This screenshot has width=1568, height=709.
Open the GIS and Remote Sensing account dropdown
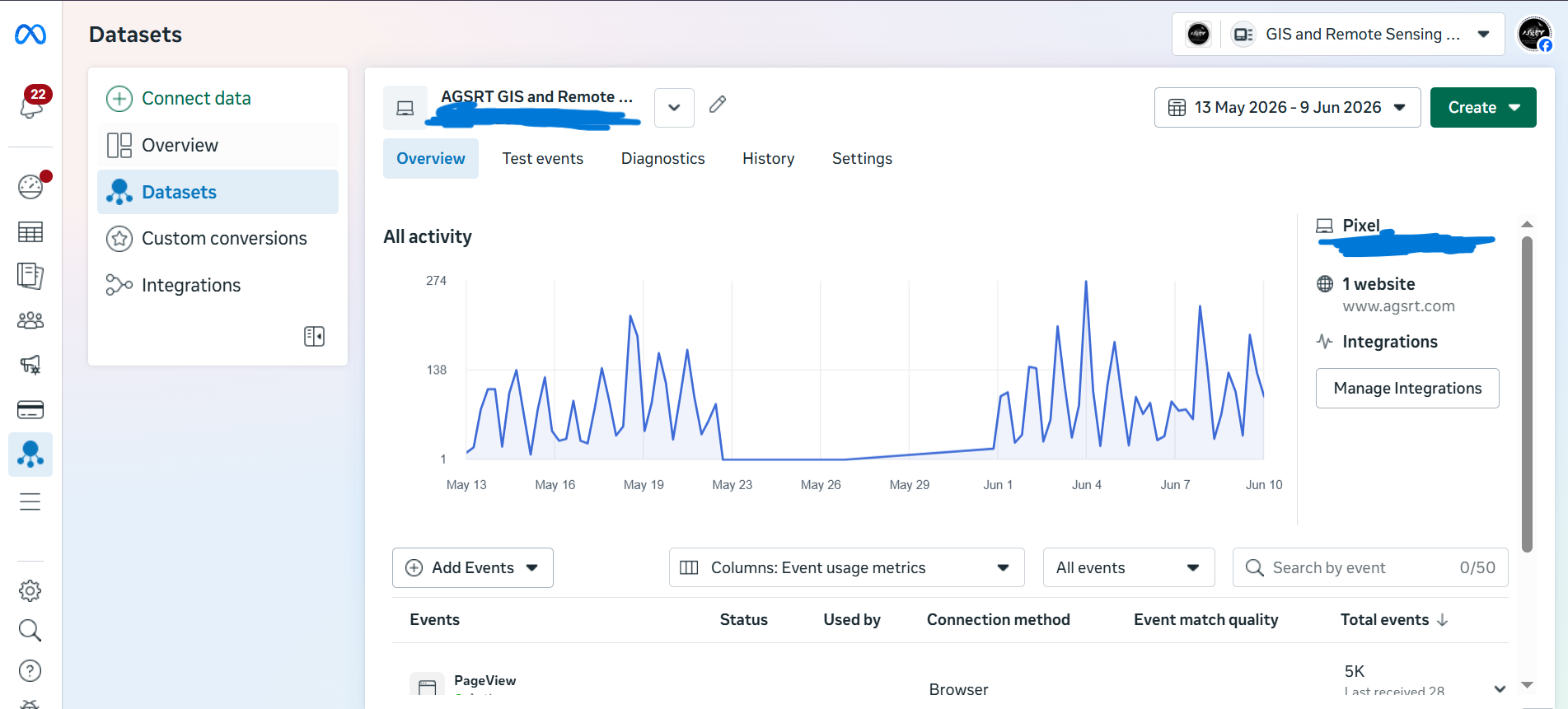tap(1338, 35)
